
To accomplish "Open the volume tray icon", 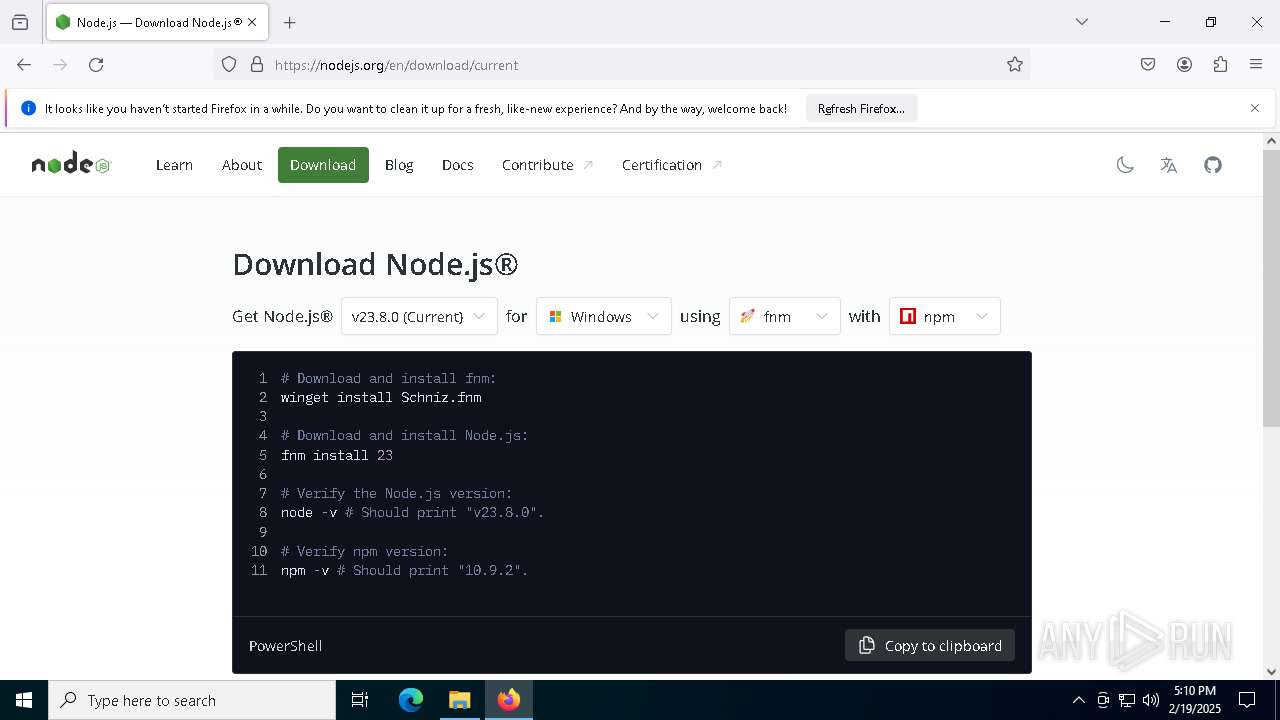I will pyautogui.click(x=1151, y=700).
